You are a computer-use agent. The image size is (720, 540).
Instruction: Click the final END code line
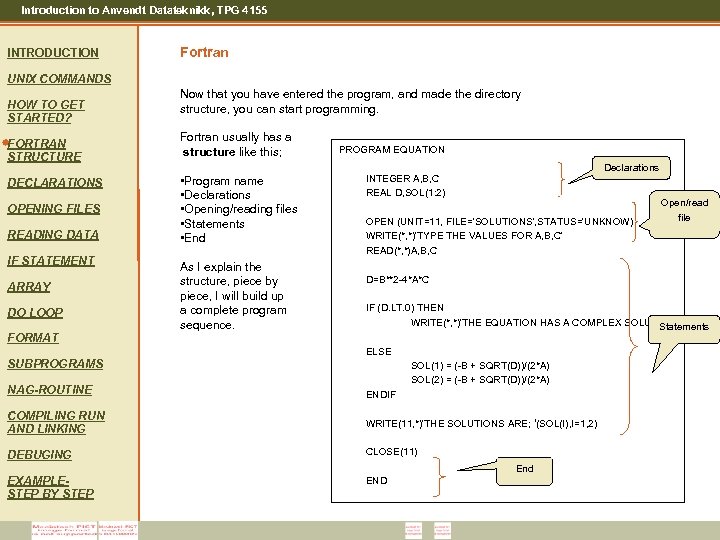(377, 481)
